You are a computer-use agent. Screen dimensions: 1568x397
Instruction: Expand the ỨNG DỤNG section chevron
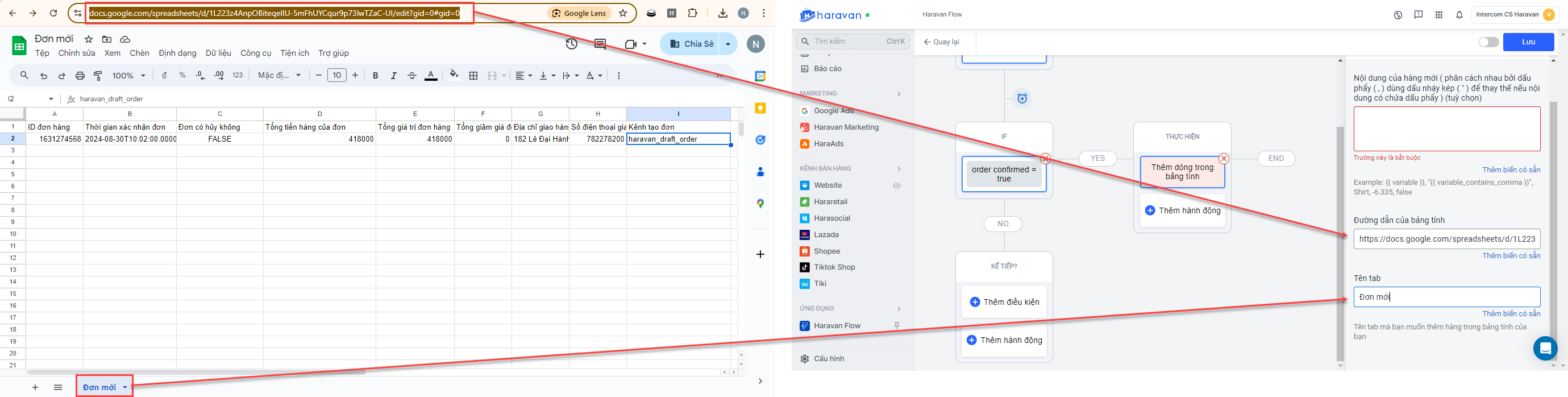click(x=899, y=309)
